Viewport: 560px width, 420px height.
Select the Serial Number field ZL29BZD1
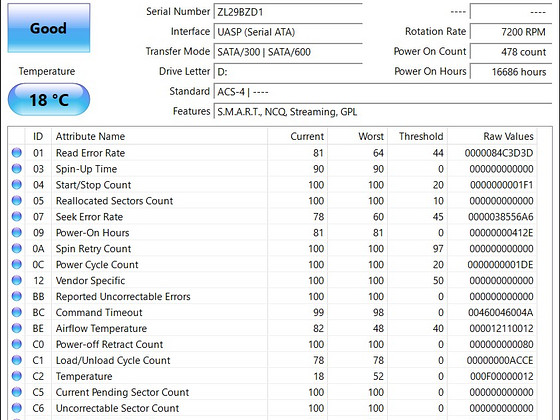pos(288,12)
